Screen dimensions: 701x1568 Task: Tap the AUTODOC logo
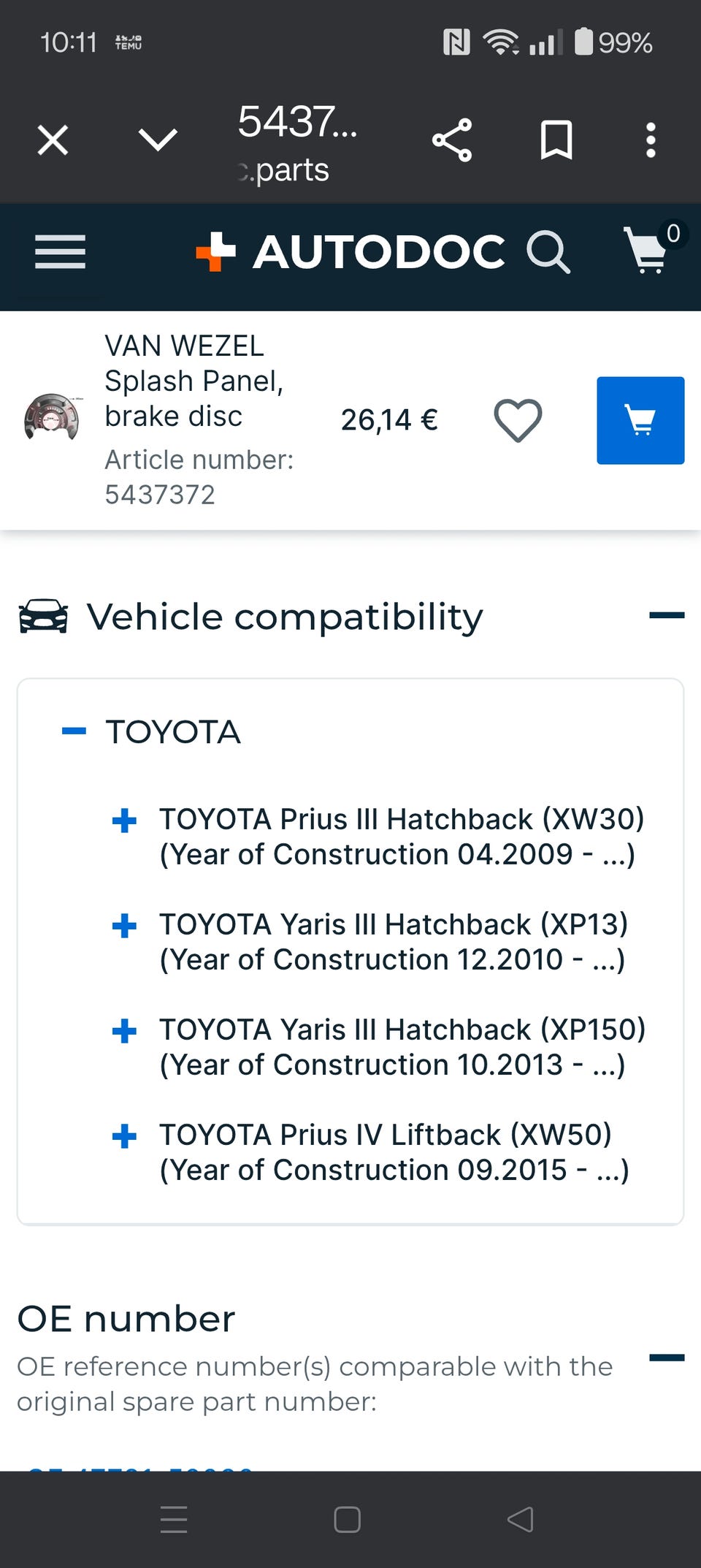click(350, 252)
